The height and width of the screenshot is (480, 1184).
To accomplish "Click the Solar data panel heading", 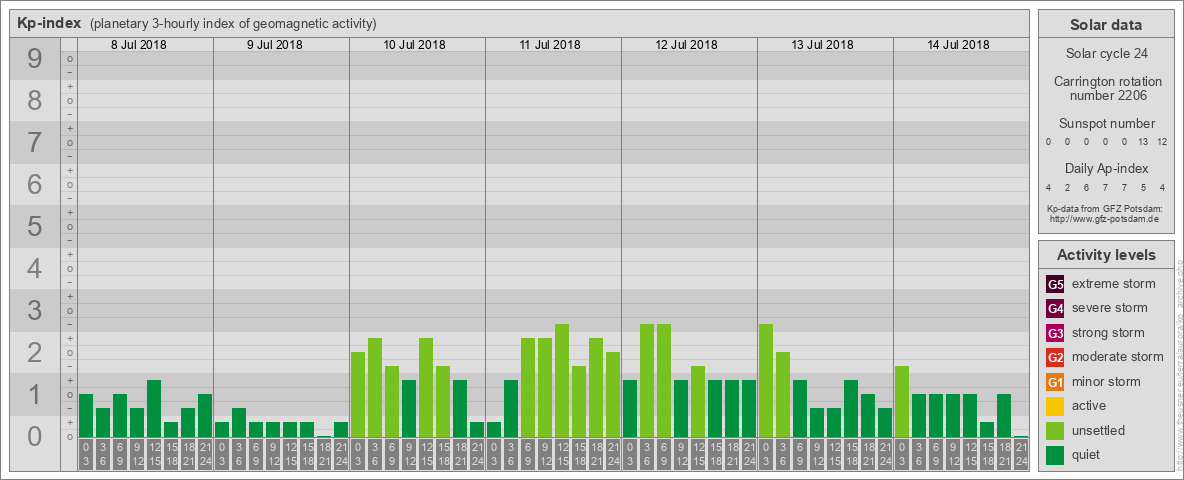I will 1106,25.
